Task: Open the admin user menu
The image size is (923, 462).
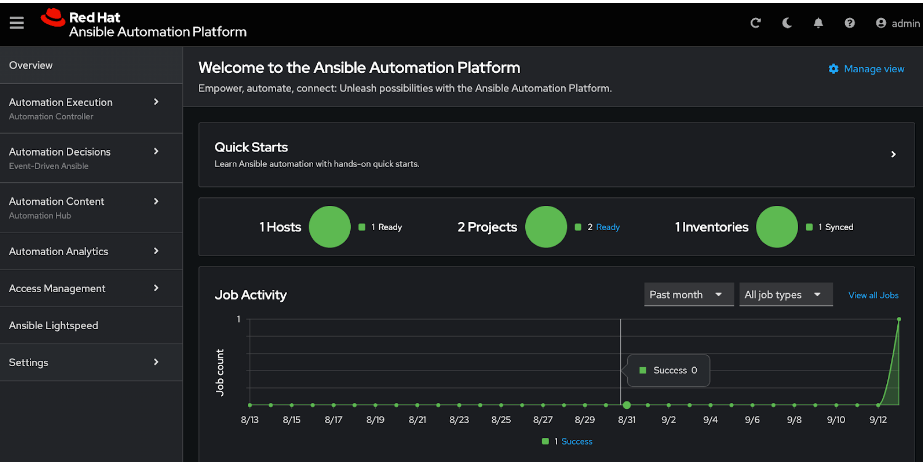Action: tap(898, 23)
